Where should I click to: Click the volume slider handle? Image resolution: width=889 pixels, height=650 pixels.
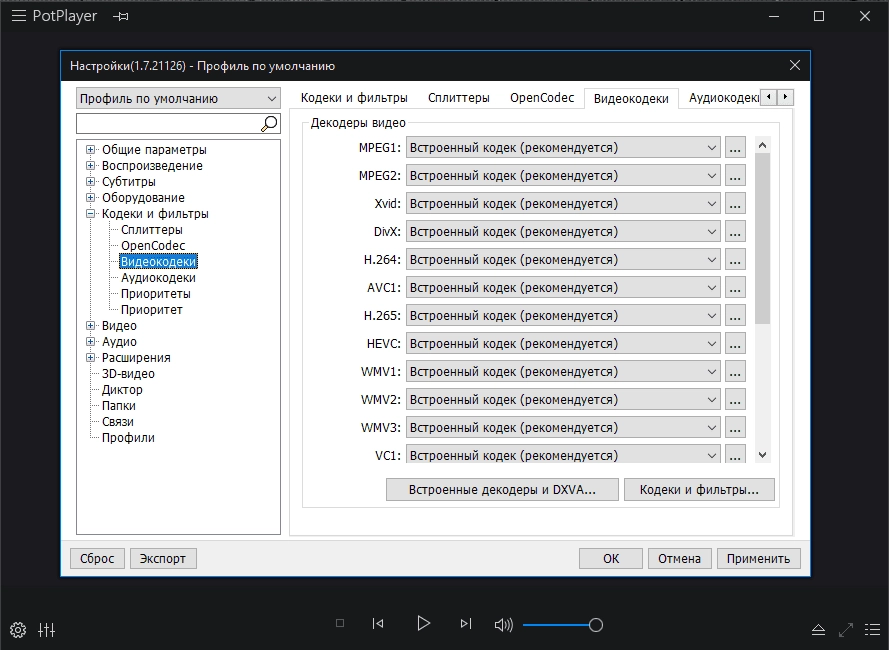coord(595,625)
